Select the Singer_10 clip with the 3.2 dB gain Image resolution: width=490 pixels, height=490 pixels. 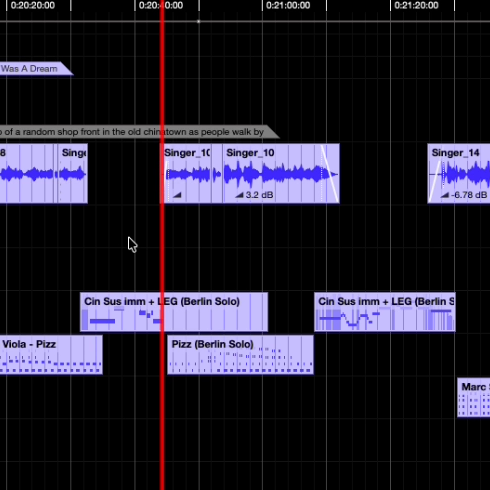pyautogui.click(x=281, y=173)
